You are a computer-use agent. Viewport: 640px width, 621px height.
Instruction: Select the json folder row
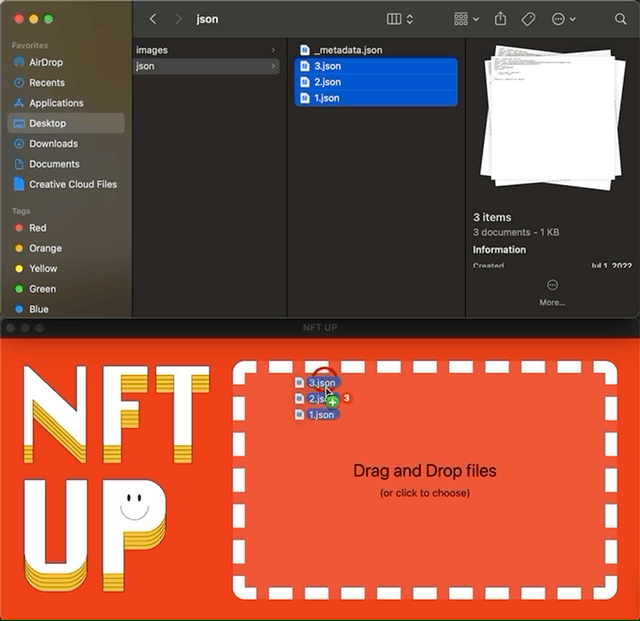pos(206,66)
